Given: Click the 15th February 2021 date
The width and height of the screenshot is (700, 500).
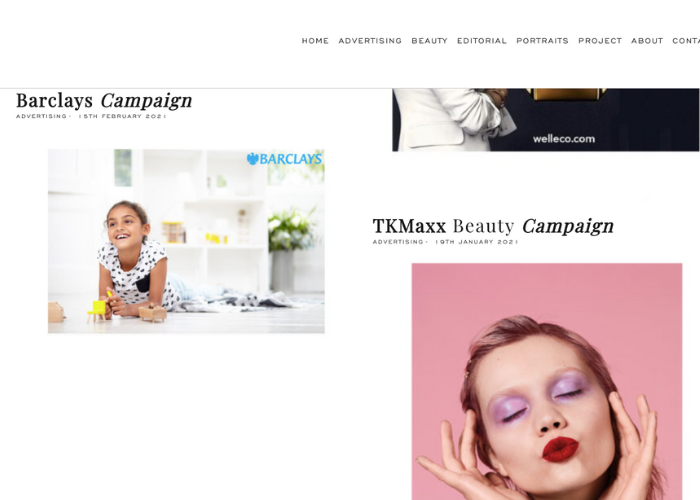Looking at the screenshot, I should point(122,116).
